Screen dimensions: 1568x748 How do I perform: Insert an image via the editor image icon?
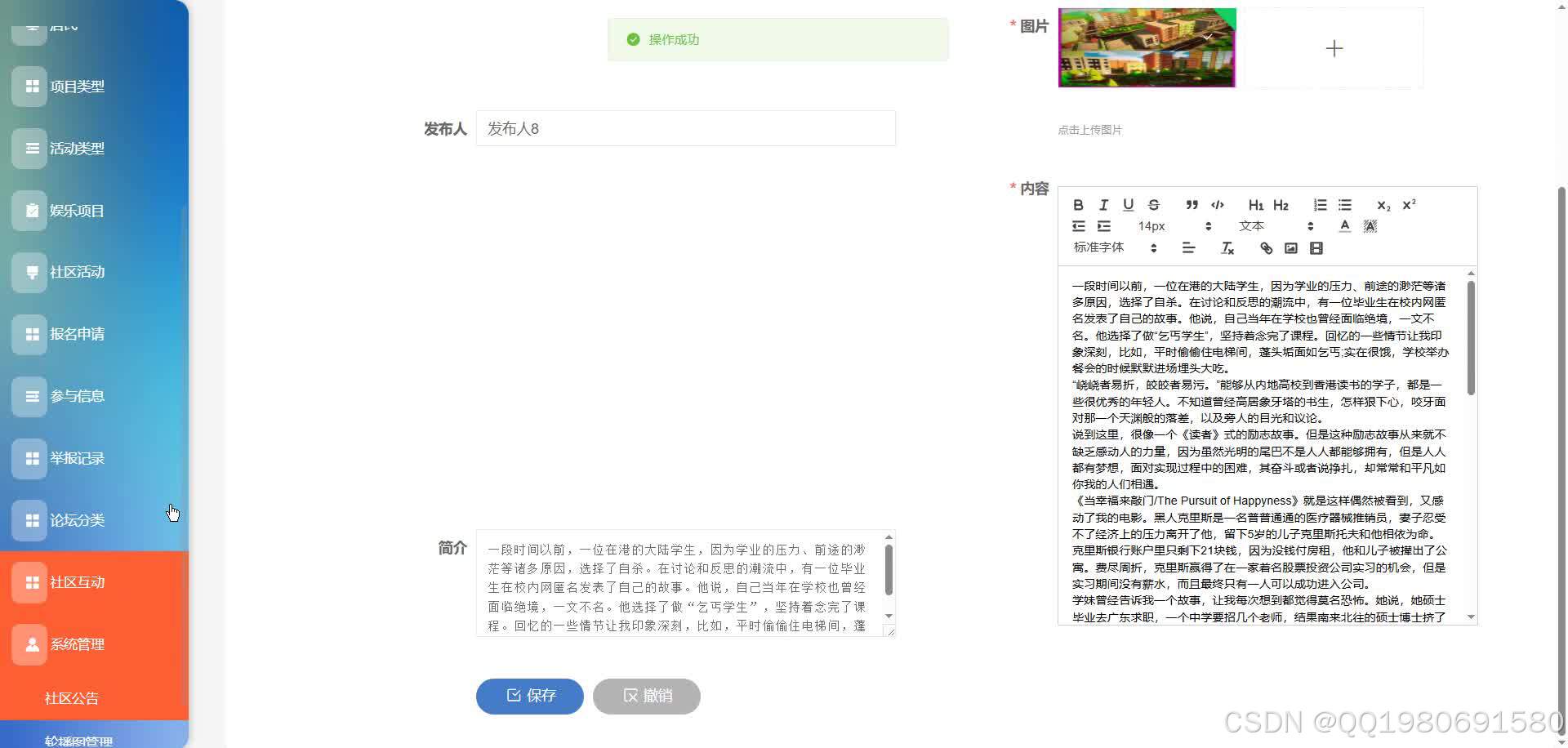point(1291,248)
